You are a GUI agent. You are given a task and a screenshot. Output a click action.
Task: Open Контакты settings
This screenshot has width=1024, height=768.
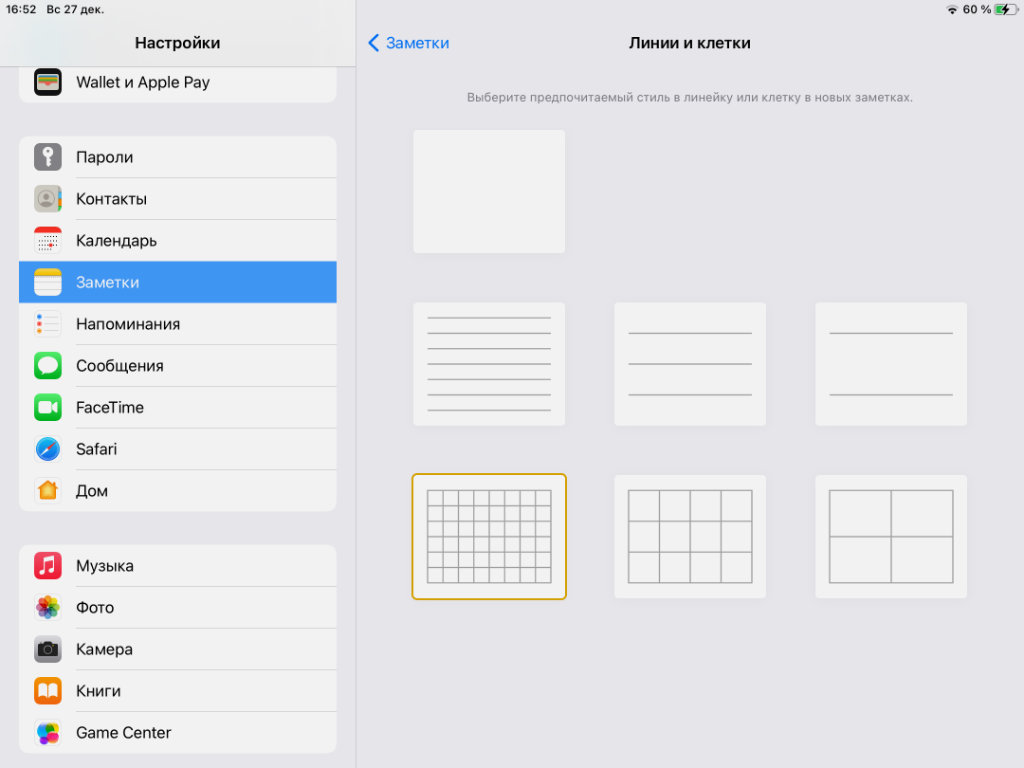(x=178, y=199)
